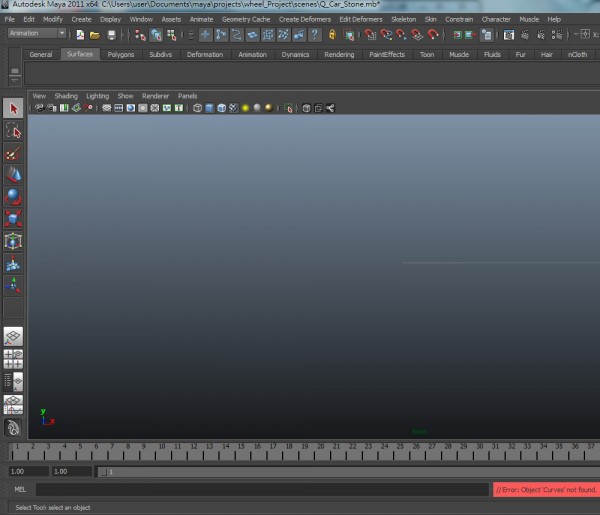Screen dimensions: 600x515
Task: Activate the Move tool cone icon
Action: coord(13,175)
